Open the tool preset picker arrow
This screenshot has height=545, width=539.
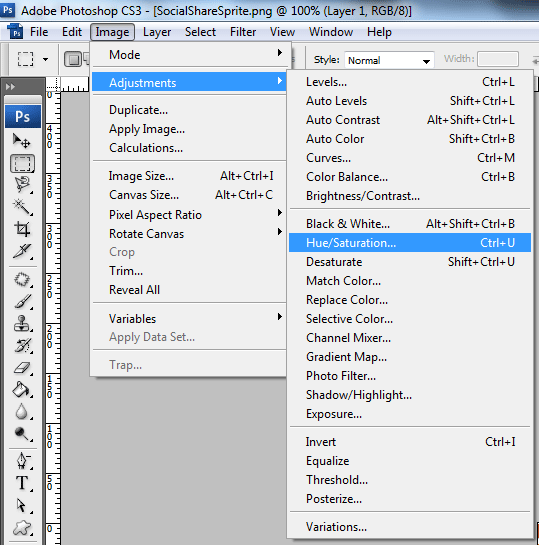coord(46,59)
